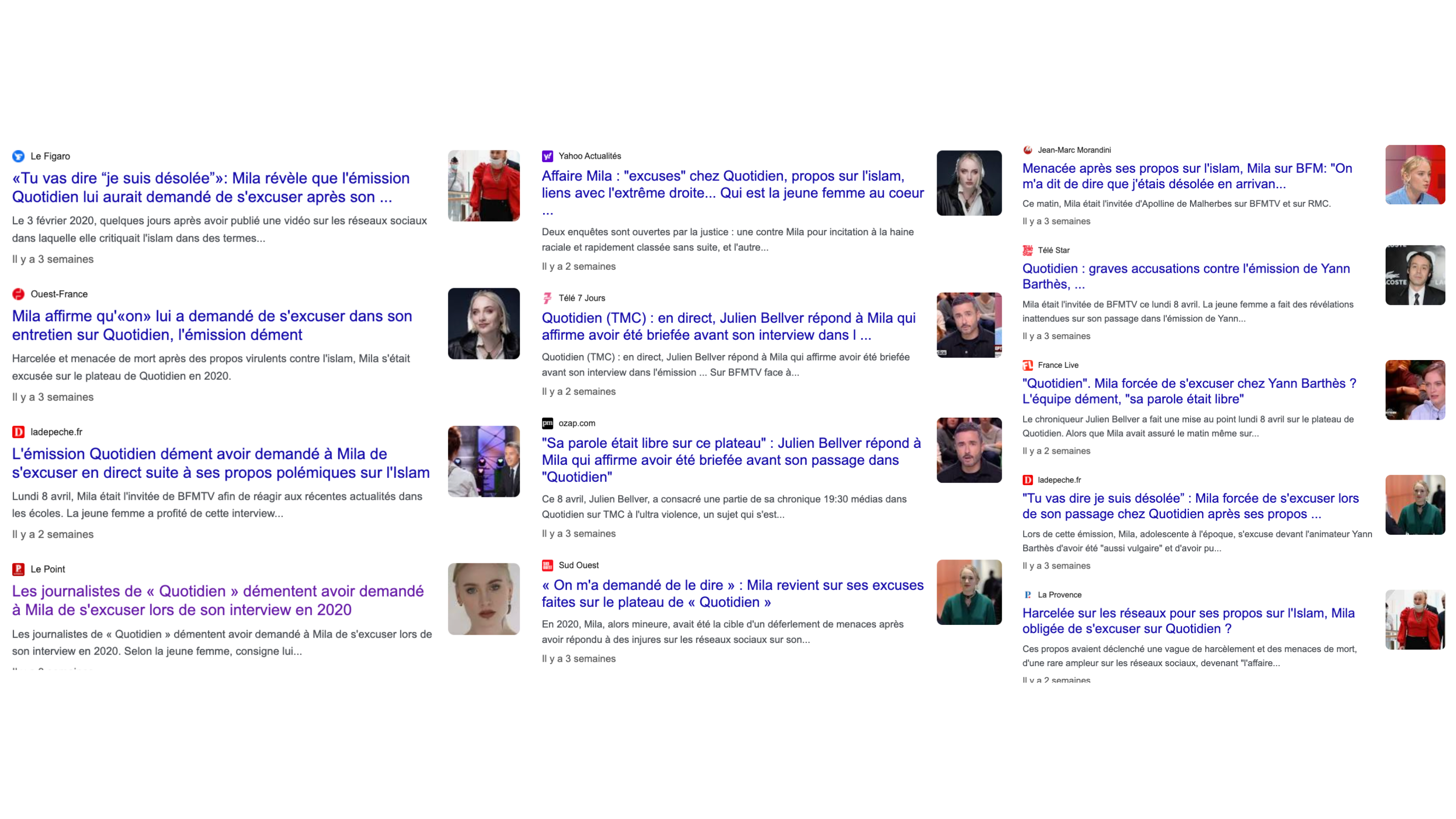Open Sud Ouest article '« On m'a demandé de le dire »'

click(x=732, y=593)
